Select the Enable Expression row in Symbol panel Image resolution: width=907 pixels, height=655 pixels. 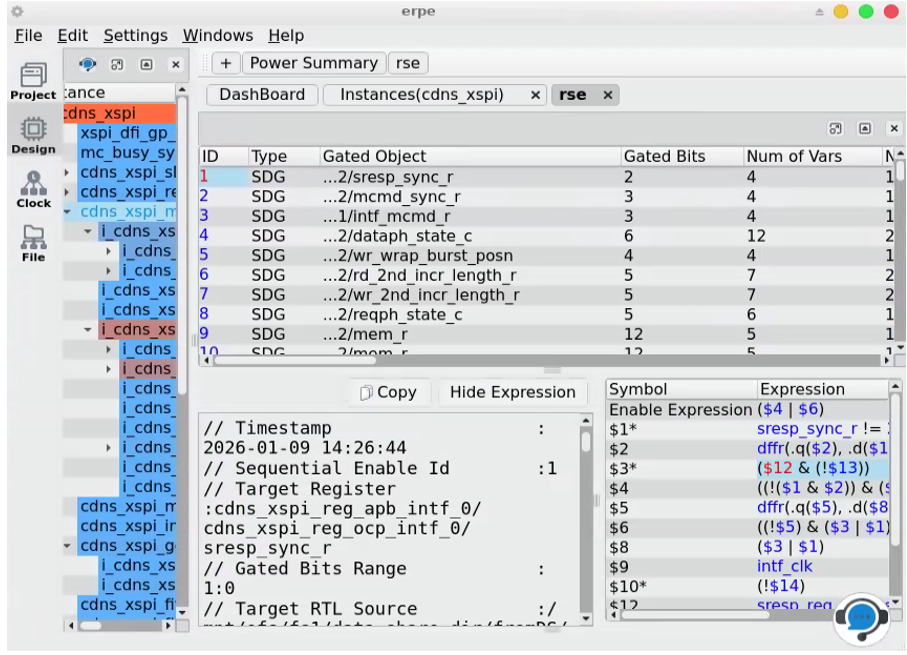(x=680, y=410)
